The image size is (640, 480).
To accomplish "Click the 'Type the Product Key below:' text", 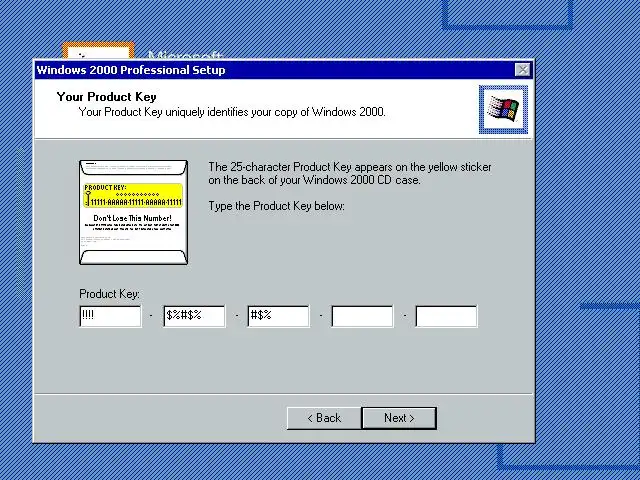I will click(276, 206).
